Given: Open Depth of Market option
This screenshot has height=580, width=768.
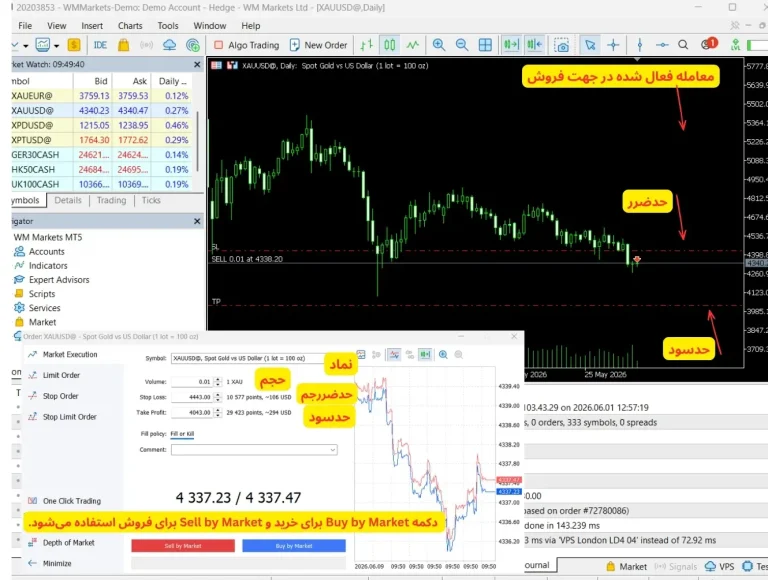Looking at the screenshot, I should point(69,543).
